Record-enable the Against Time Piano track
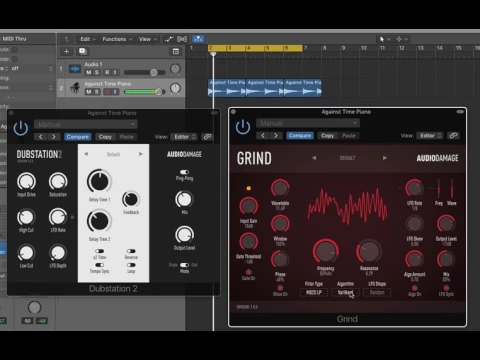 tap(107, 92)
